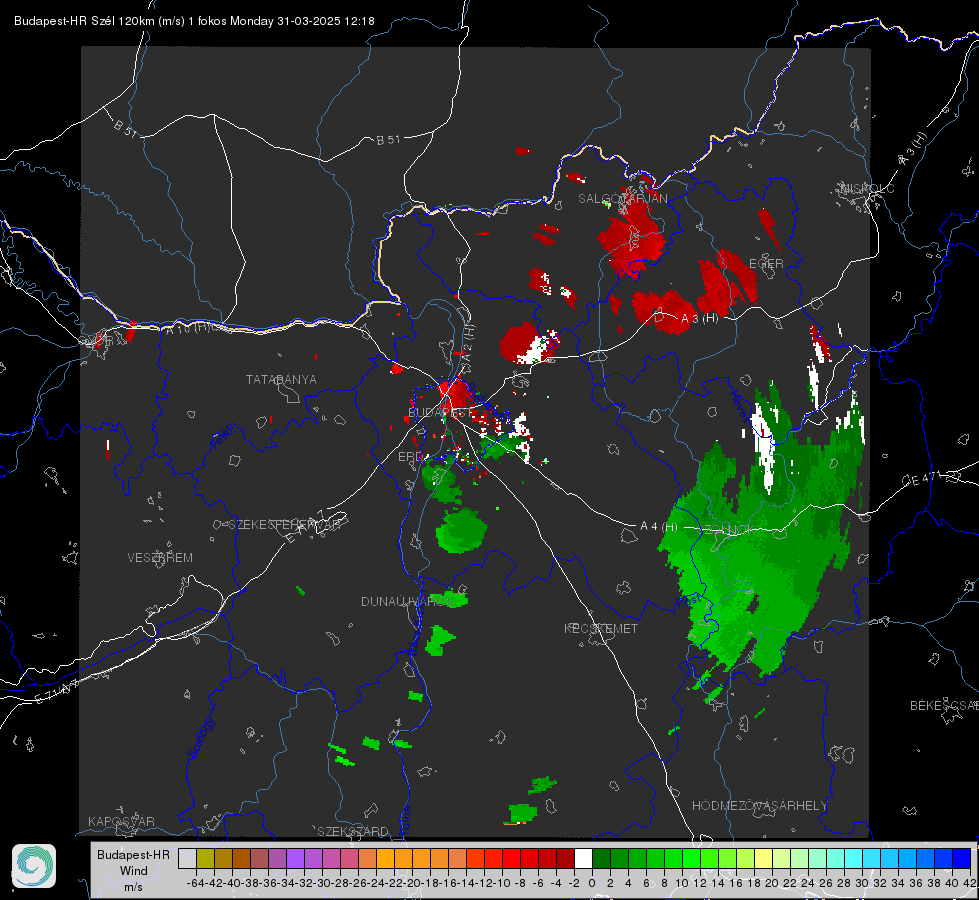Select the TATABÁNYA city label

281,380
